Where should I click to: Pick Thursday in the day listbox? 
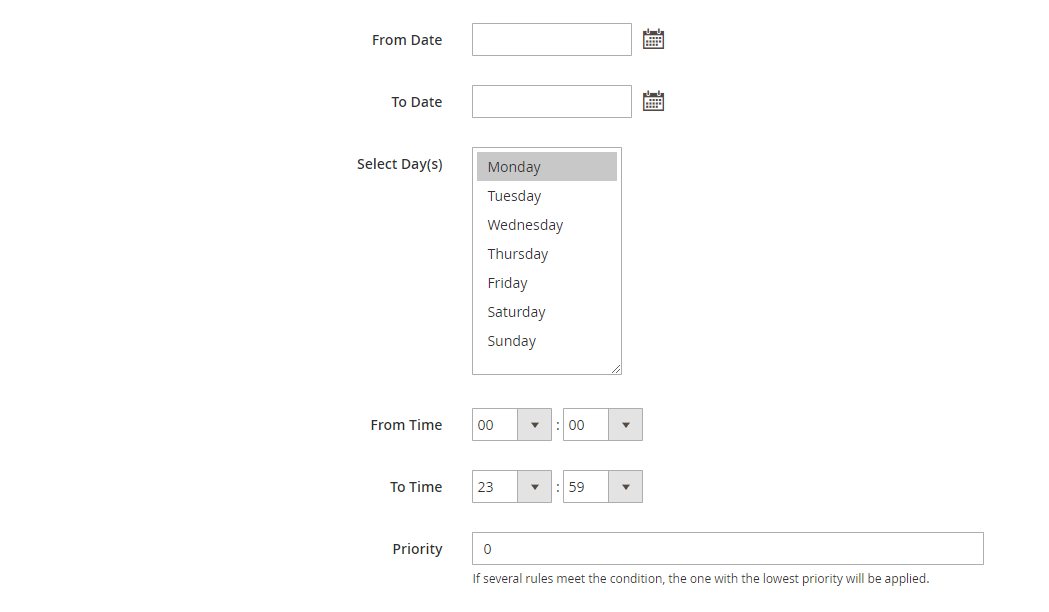546,254
